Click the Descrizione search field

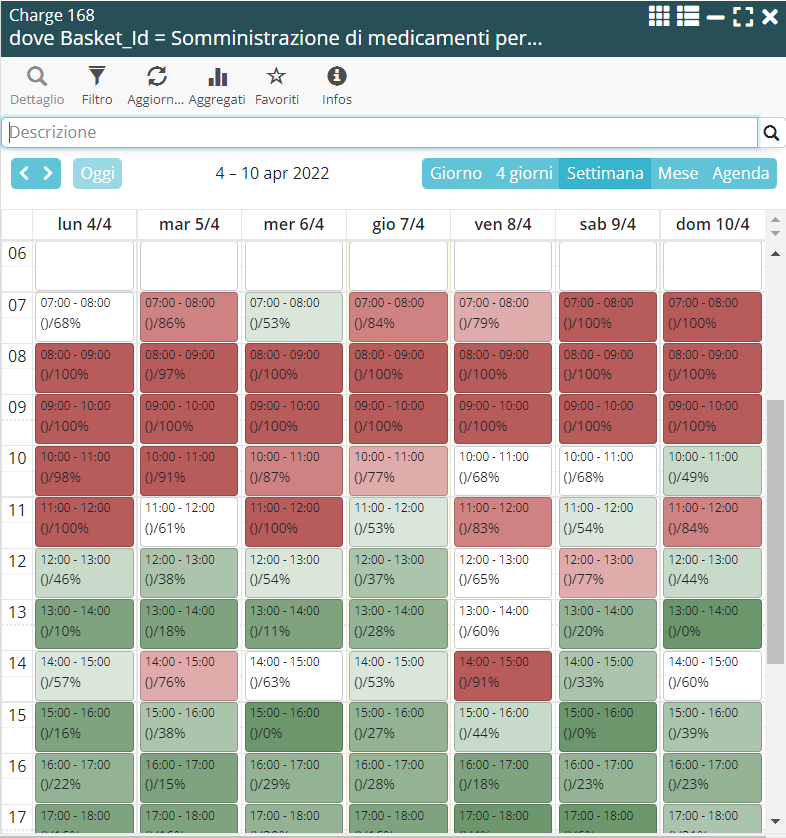380,133
